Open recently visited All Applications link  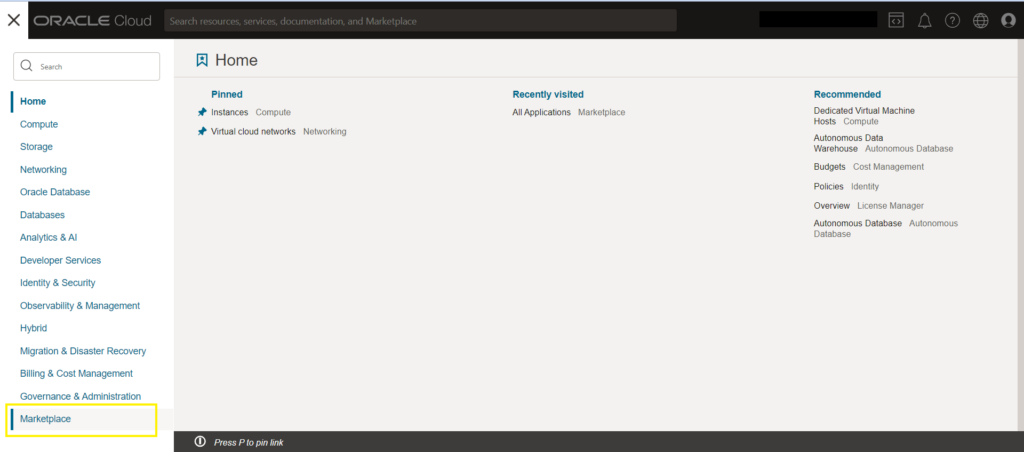click(541, 112)
